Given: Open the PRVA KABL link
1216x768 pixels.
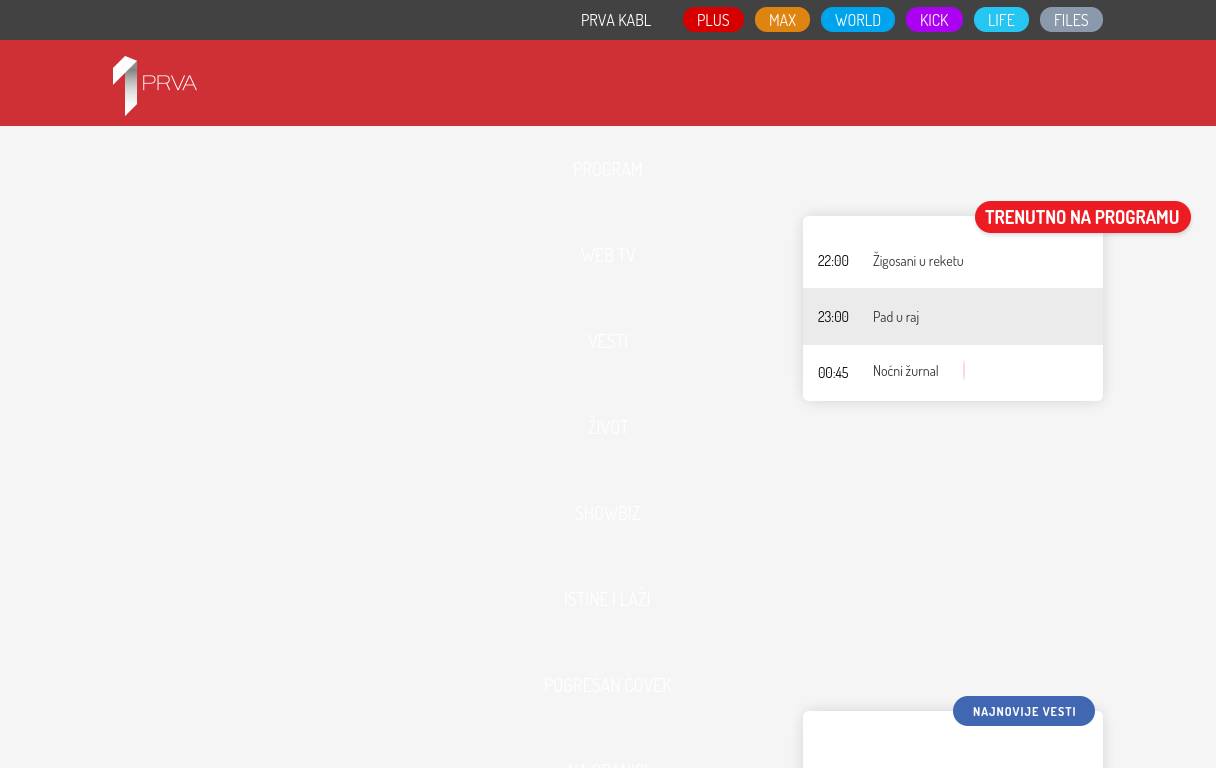Looking at the screenshot, I should (615, 20).
